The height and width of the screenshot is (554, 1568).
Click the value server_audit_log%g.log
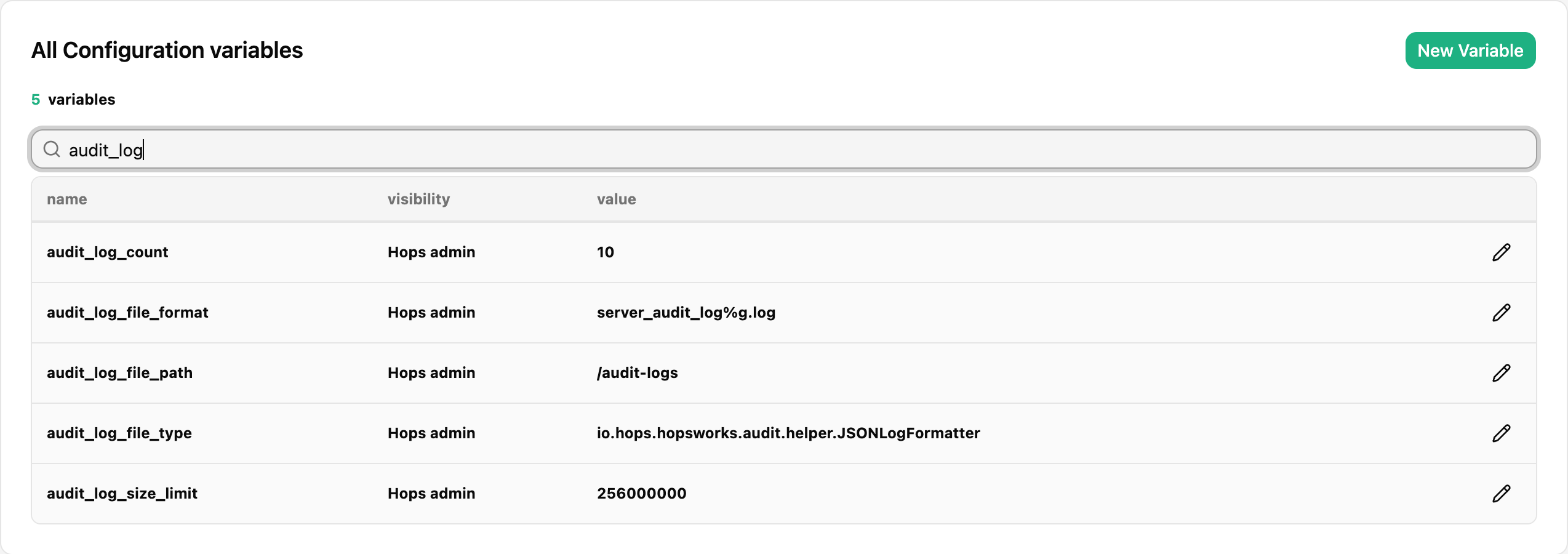(x=686, y=313)
